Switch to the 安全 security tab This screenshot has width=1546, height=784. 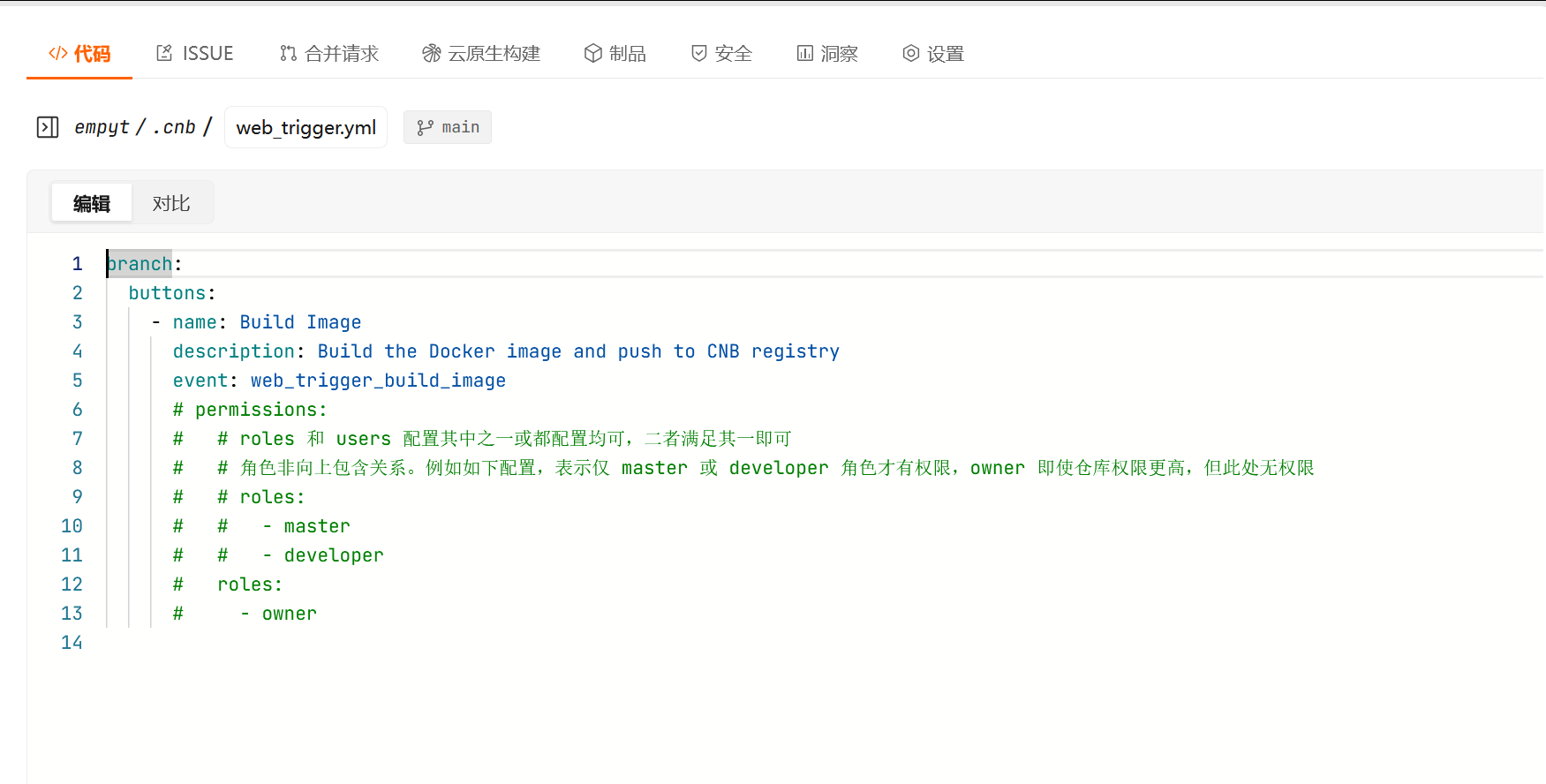(721, 54)
